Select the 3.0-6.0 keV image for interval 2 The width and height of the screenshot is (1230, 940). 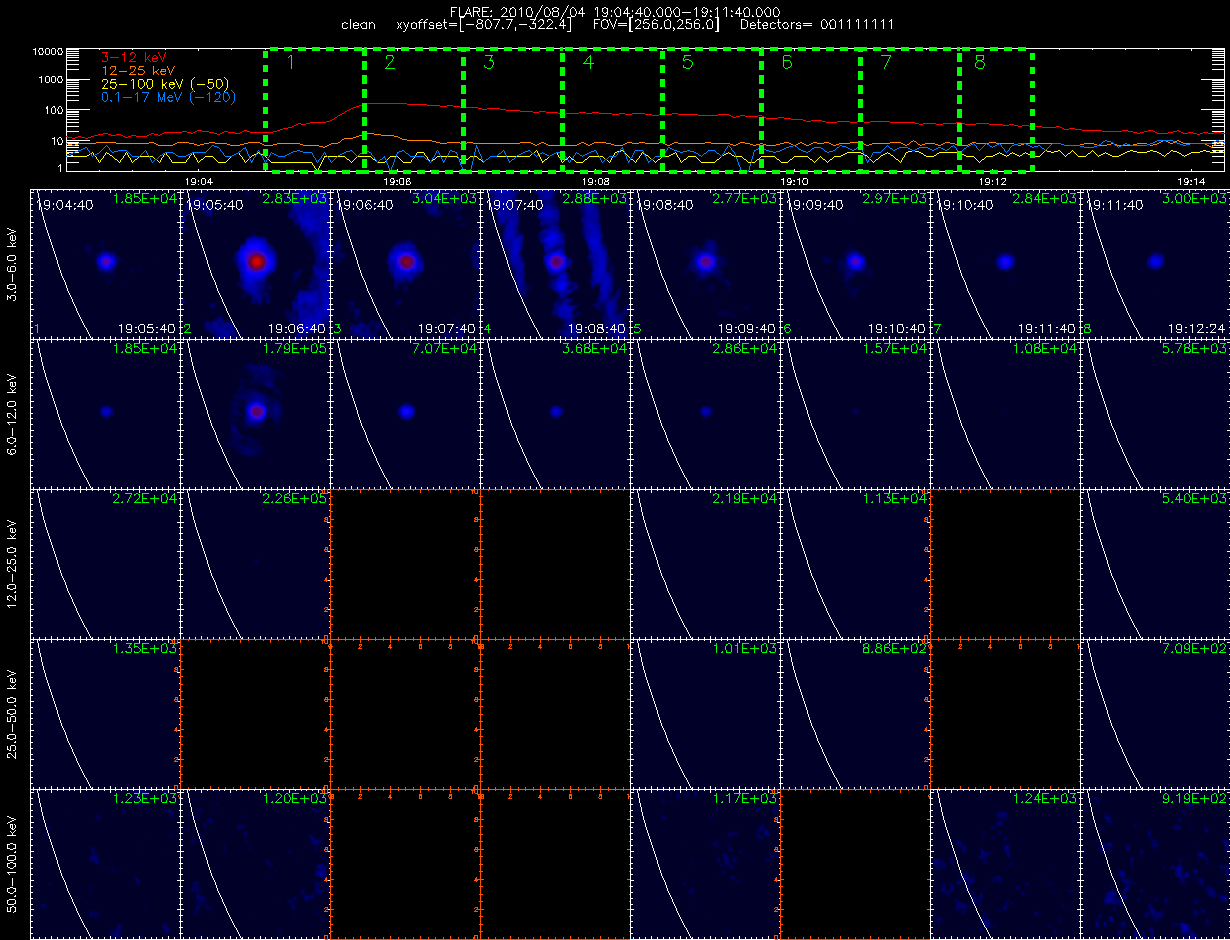click(x=256, y=262)
